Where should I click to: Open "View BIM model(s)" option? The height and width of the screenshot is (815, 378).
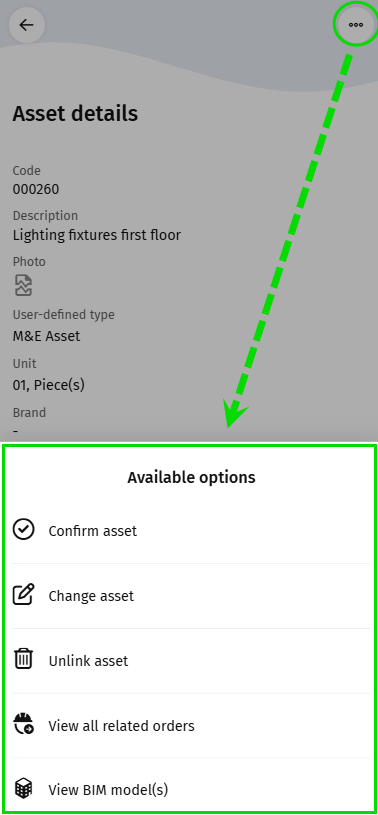click(192, 789)
